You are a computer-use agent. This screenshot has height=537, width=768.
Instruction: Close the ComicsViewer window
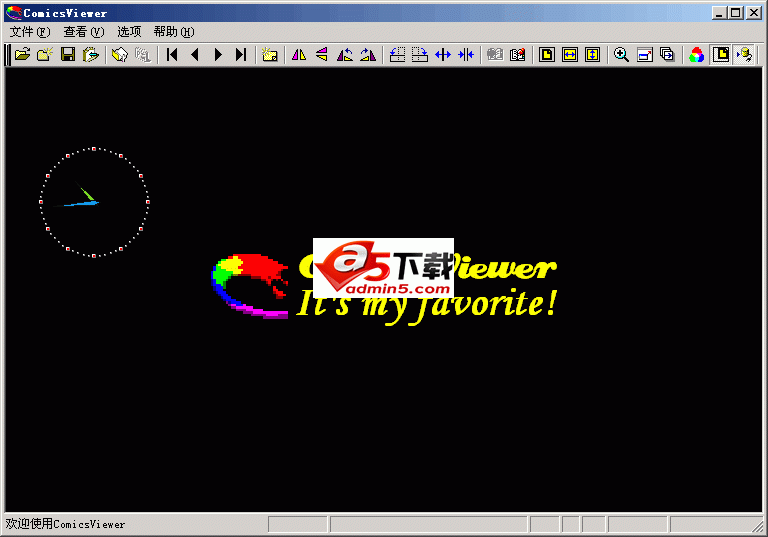coord(754,13)
